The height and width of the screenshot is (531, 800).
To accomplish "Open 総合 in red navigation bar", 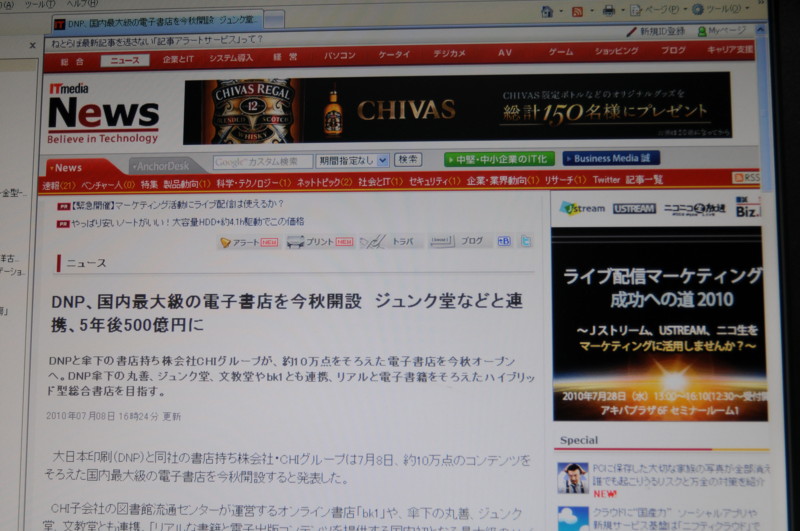I will [72, 62].
